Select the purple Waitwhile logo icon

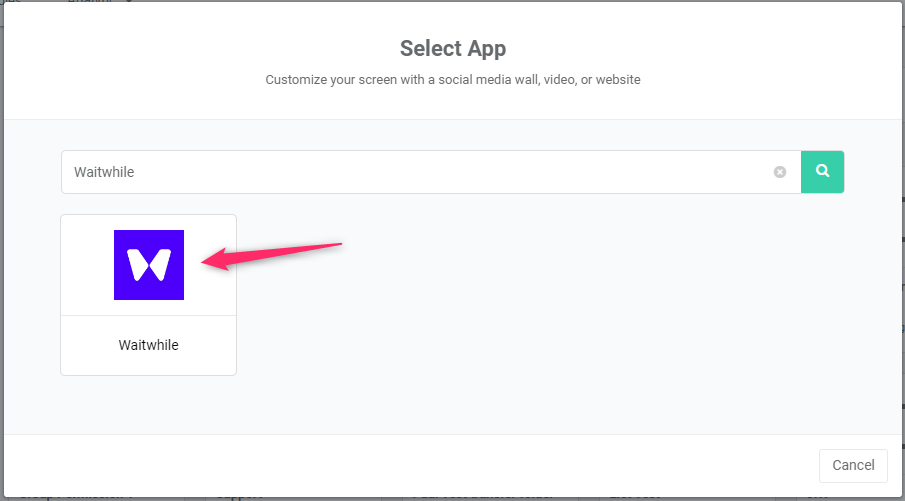point(149,265)
